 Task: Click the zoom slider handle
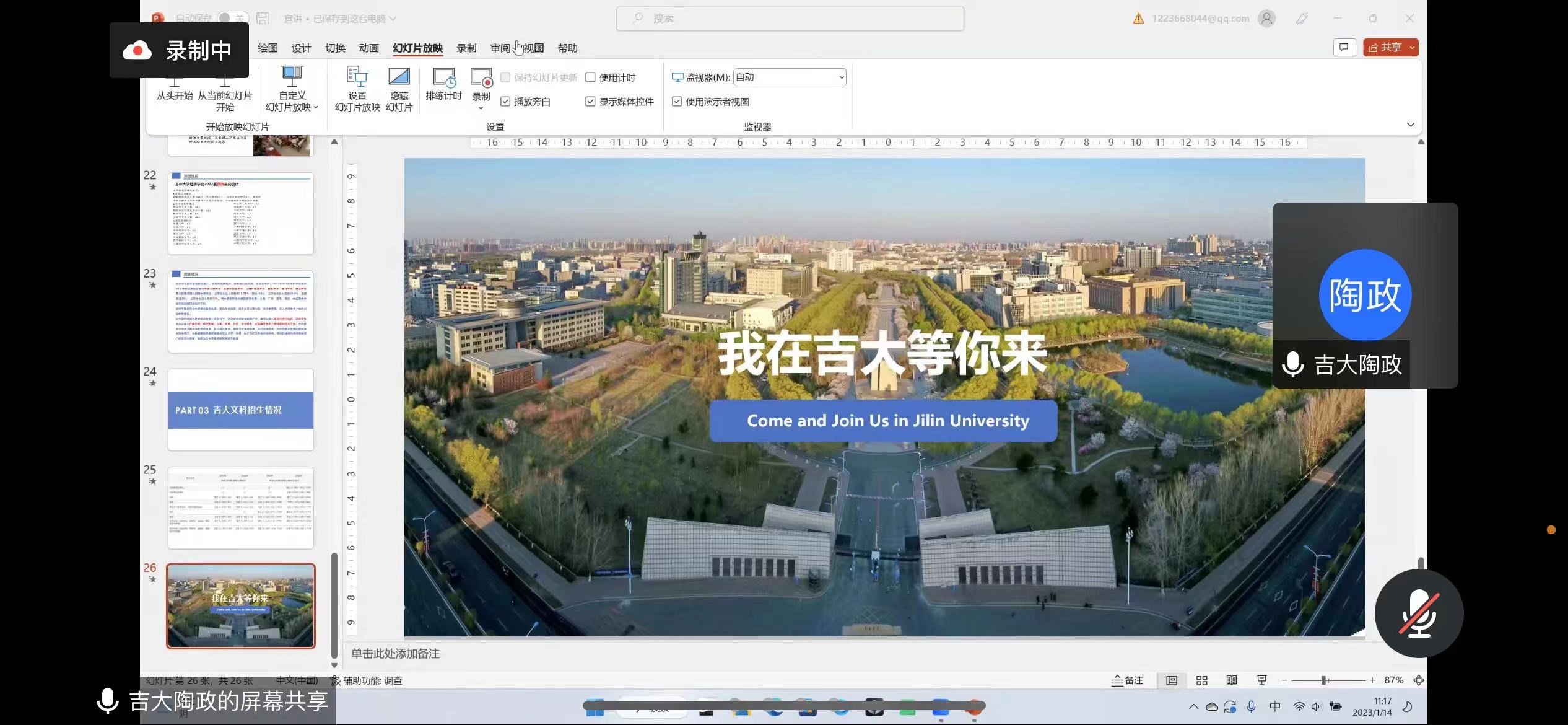pos(1323,680)
